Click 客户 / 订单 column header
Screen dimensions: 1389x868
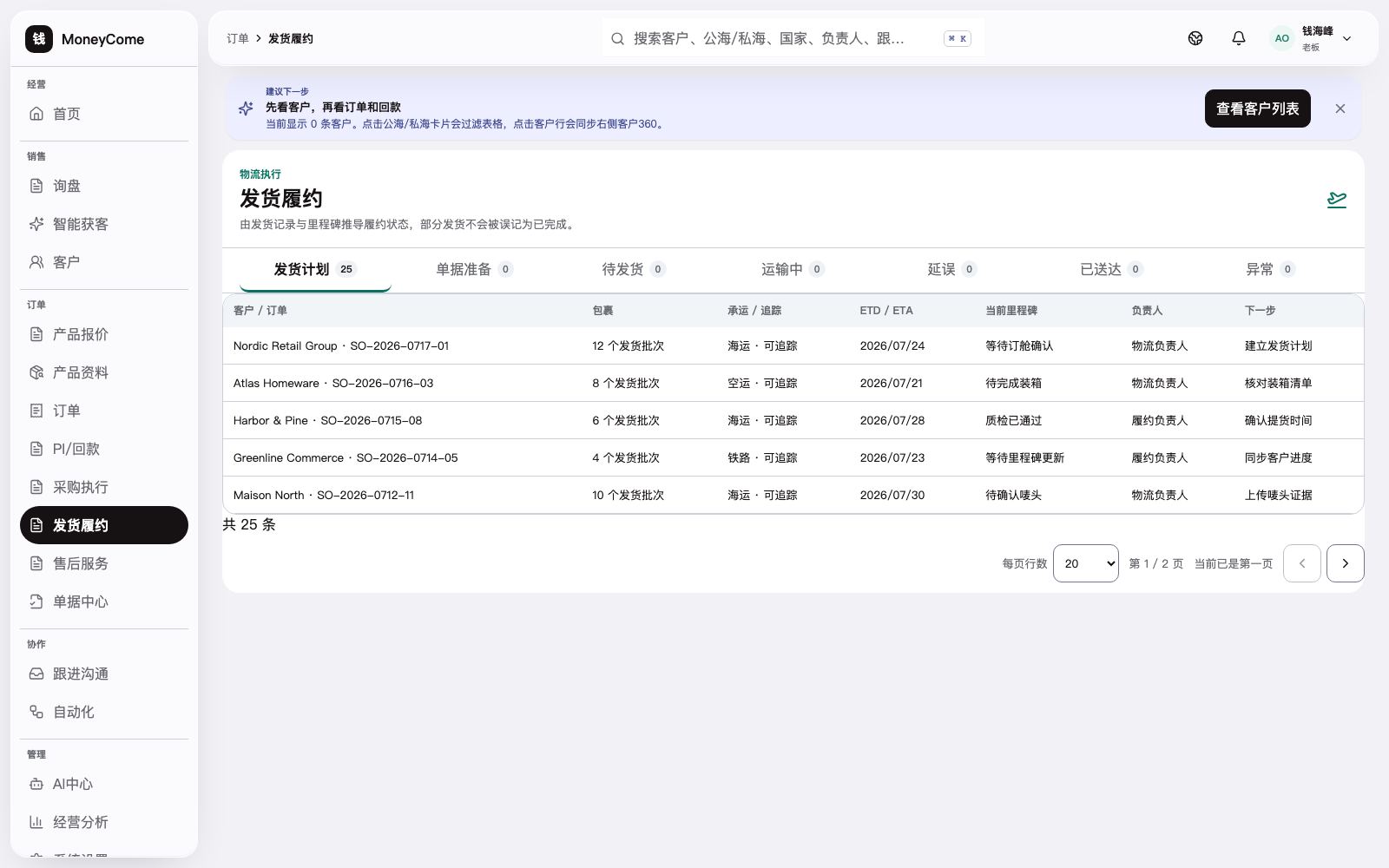click(260, 310)
